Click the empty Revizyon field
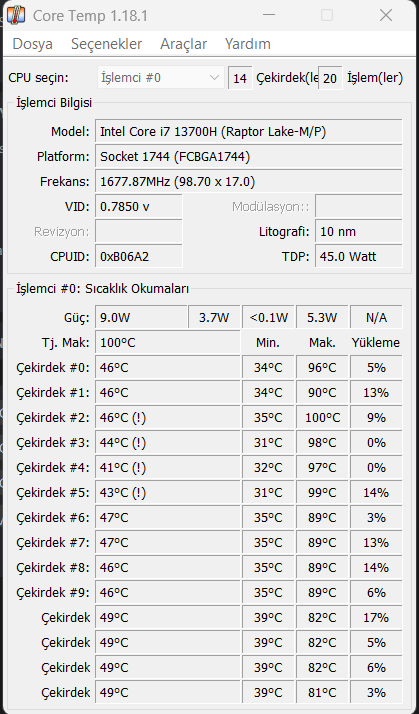The height and width of the screenshot is (714, 419). [x=139, y=232]
